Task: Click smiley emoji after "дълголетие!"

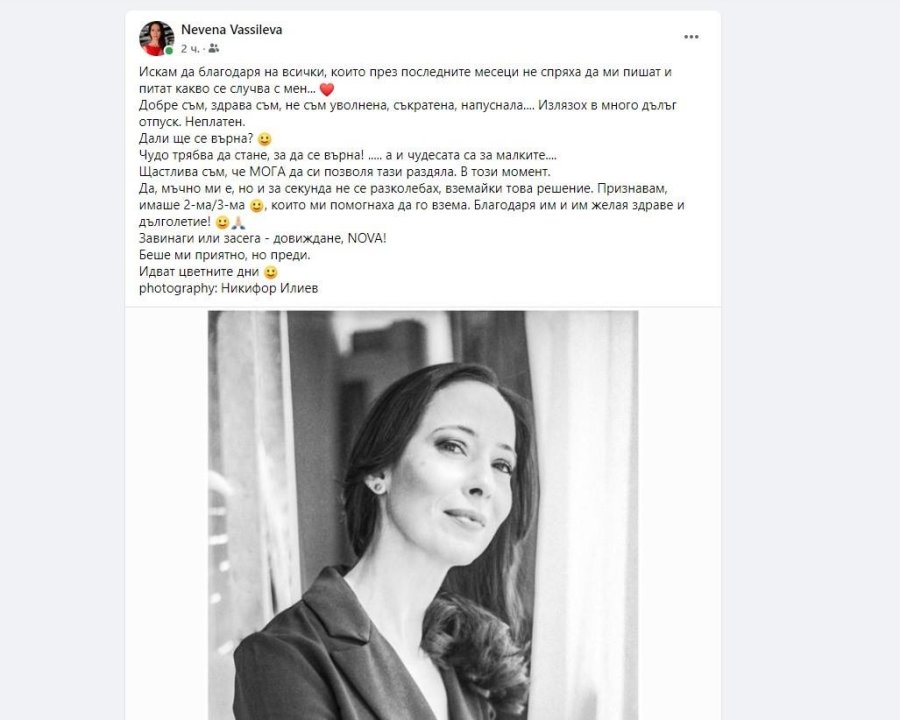Action: tap(222, 223)
